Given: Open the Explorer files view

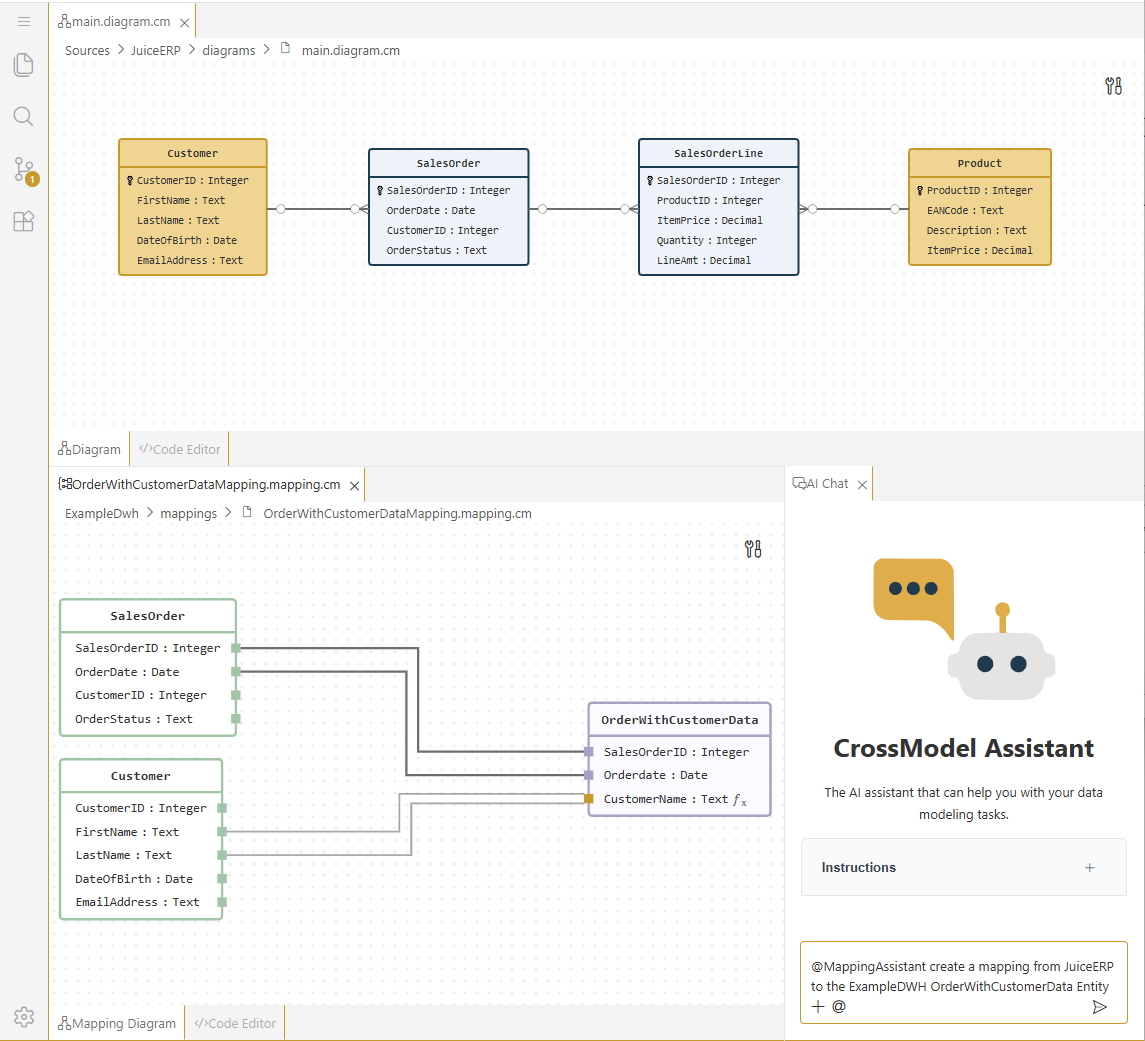Looking at the screenshot, I should pos(24,66).
